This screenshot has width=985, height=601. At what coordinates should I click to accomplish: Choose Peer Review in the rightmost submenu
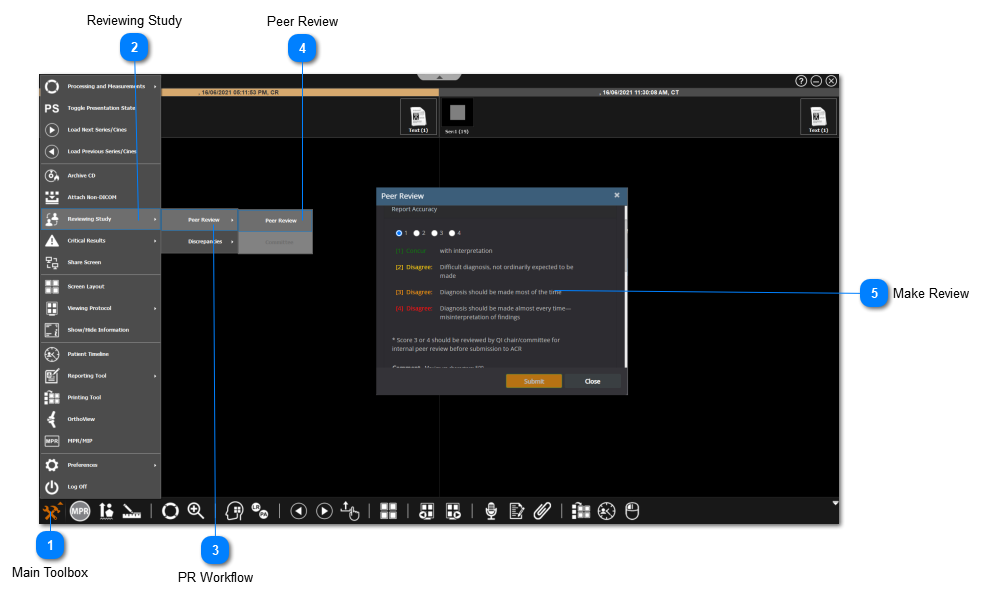280,220
